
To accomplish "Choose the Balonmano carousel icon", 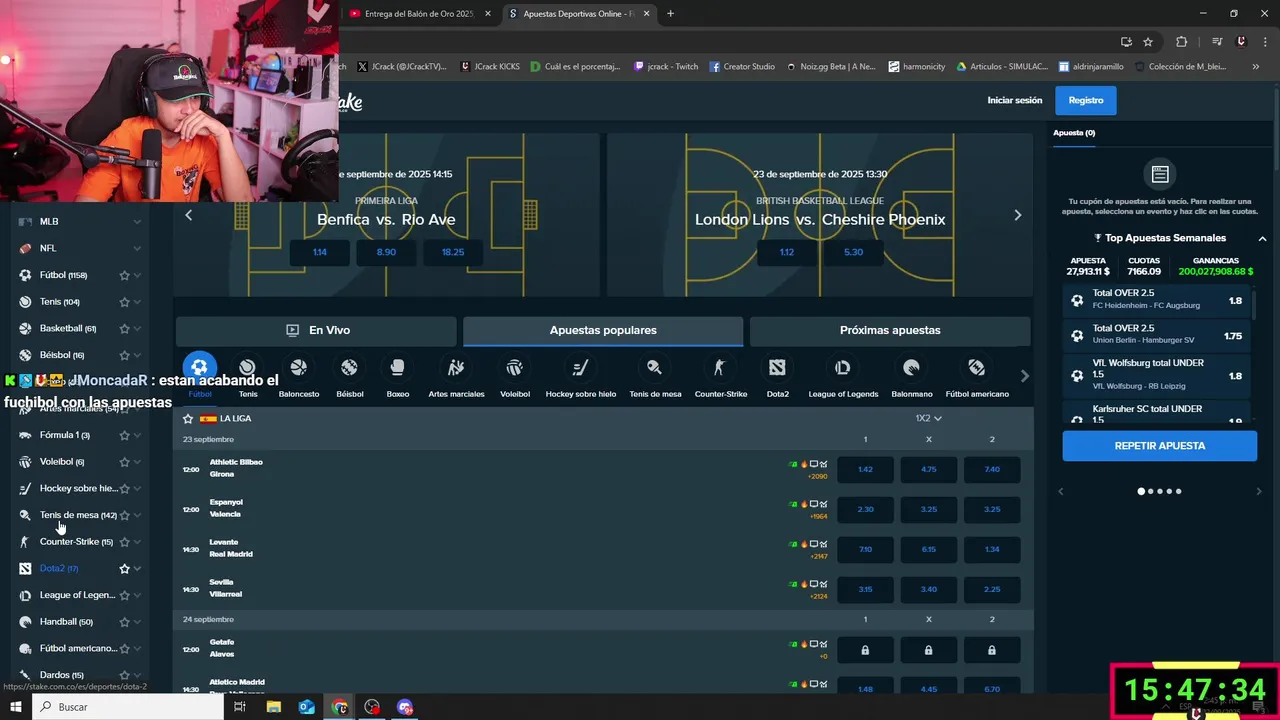I will click(x=911, y=367).
